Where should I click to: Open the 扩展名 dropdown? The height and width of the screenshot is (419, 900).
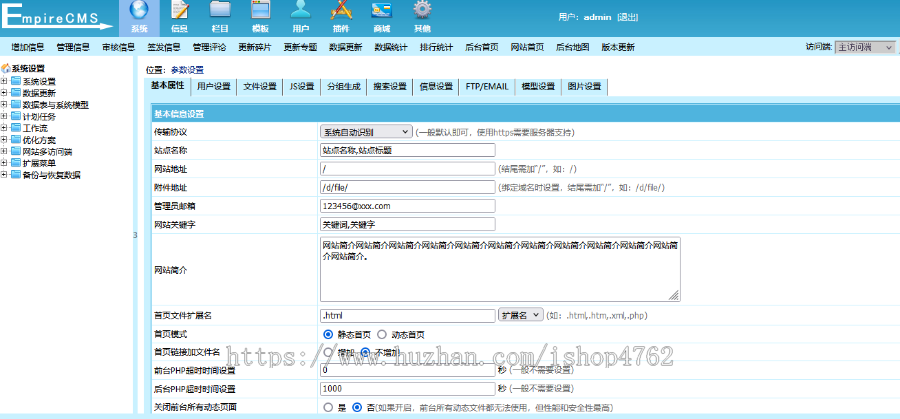coord(520,315)
